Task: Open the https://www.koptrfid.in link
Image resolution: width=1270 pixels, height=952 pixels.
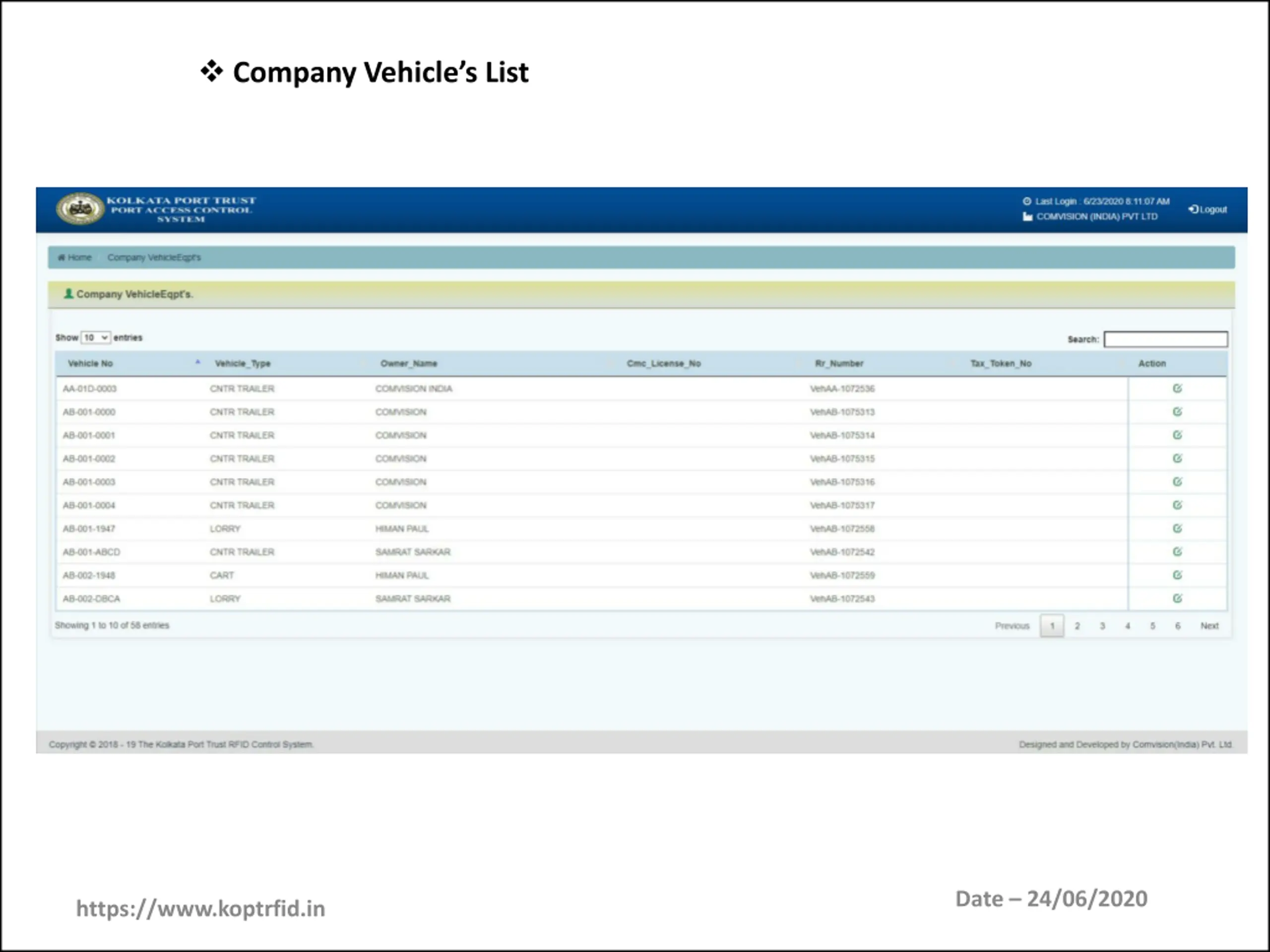Action: [200, 909]
